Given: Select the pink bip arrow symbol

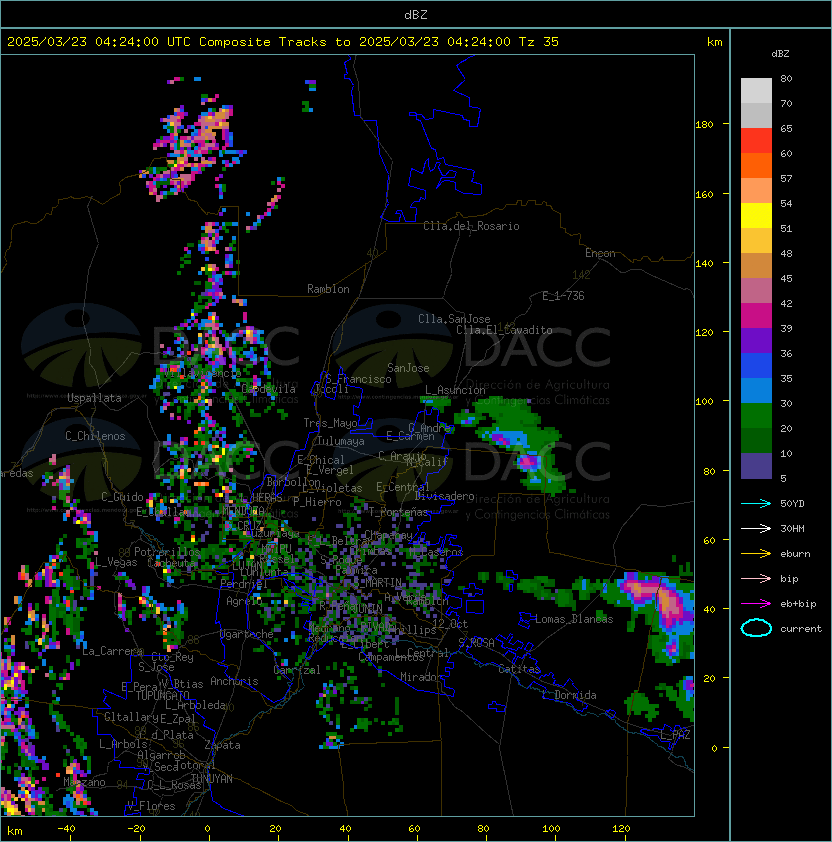Looking at the screenshot, I should [x=756, y=578].
